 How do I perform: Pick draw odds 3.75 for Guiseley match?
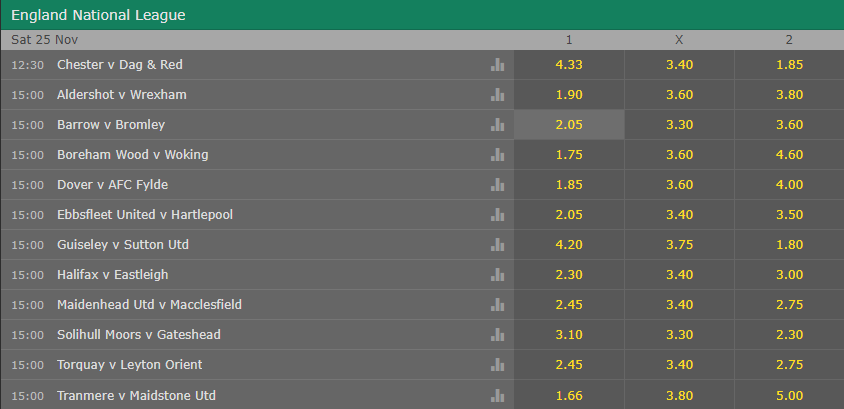tap(679, 245)
